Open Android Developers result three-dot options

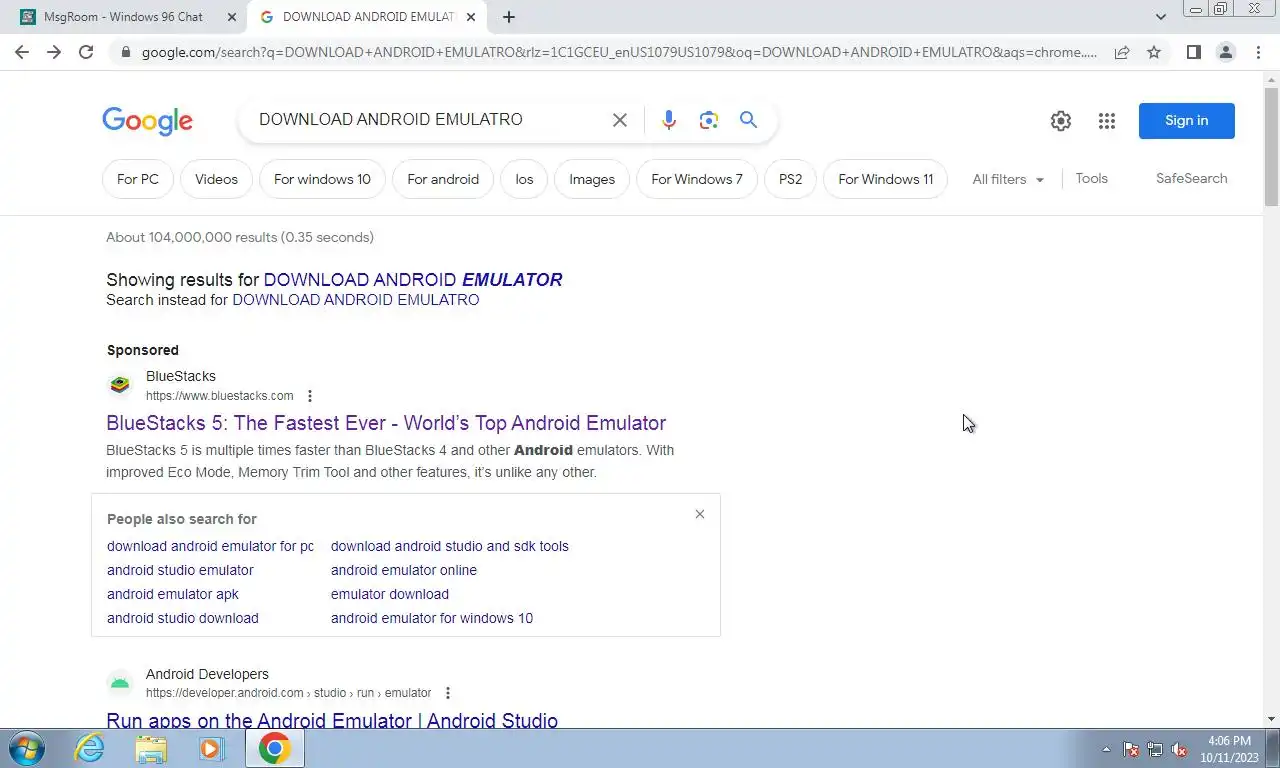tap(448, 693)
